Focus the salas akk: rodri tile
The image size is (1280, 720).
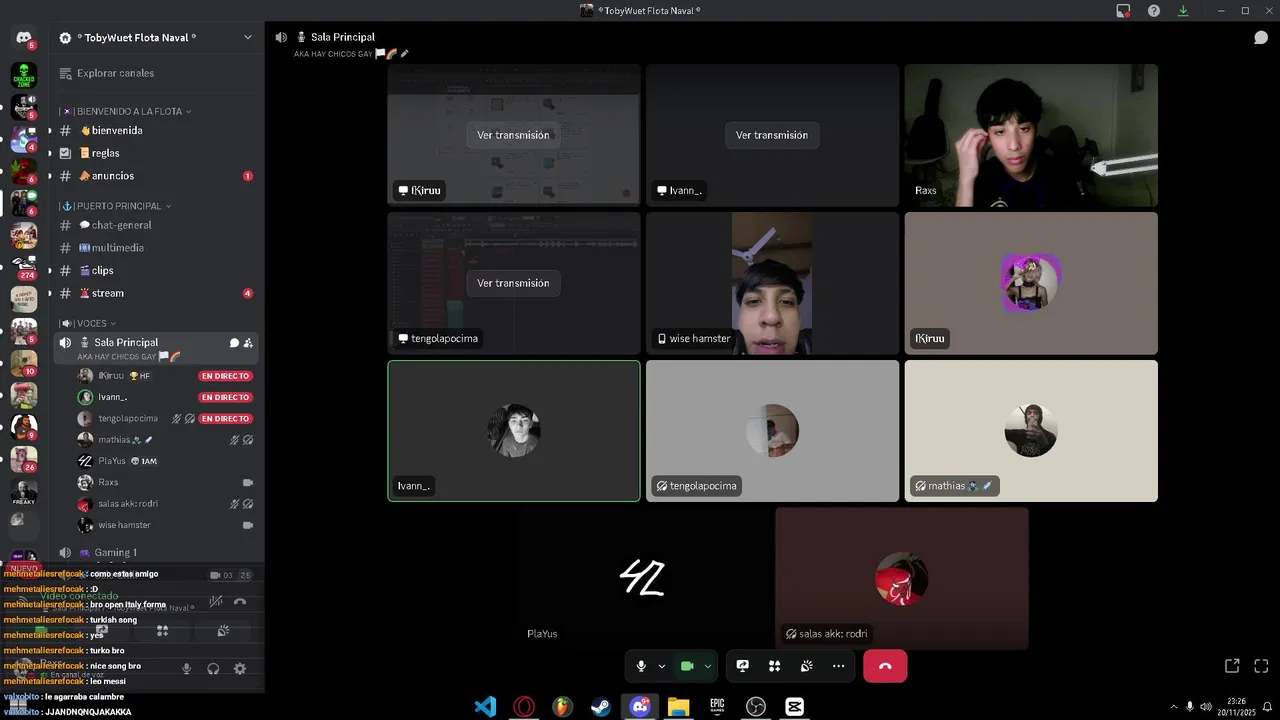(902, 579)
